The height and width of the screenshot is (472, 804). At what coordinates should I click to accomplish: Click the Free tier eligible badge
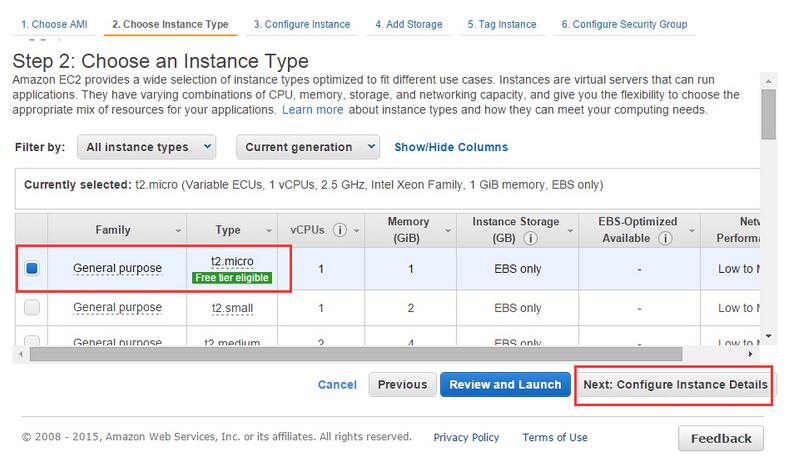232,278
